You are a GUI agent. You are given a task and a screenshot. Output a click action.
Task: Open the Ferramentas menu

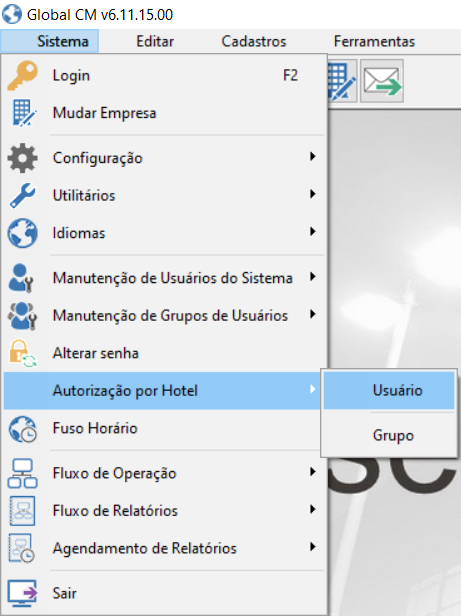click(x=375, y=41)
